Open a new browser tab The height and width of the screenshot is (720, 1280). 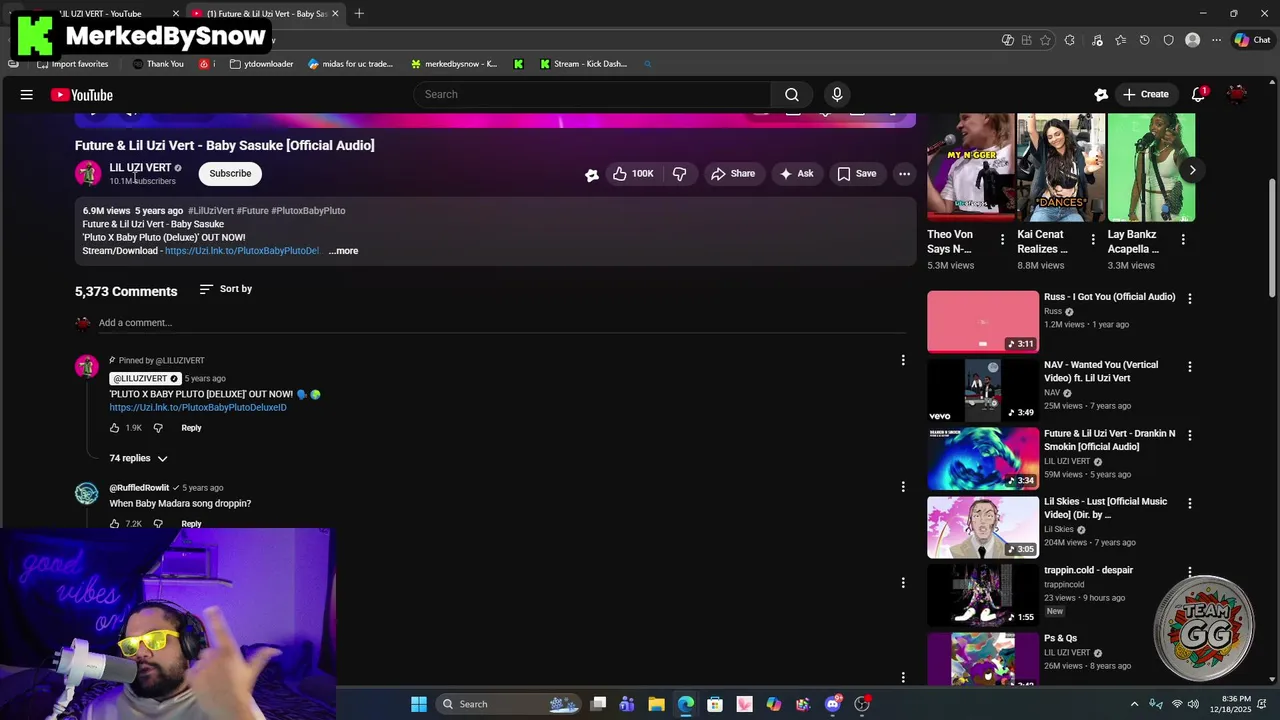(359, 13)
